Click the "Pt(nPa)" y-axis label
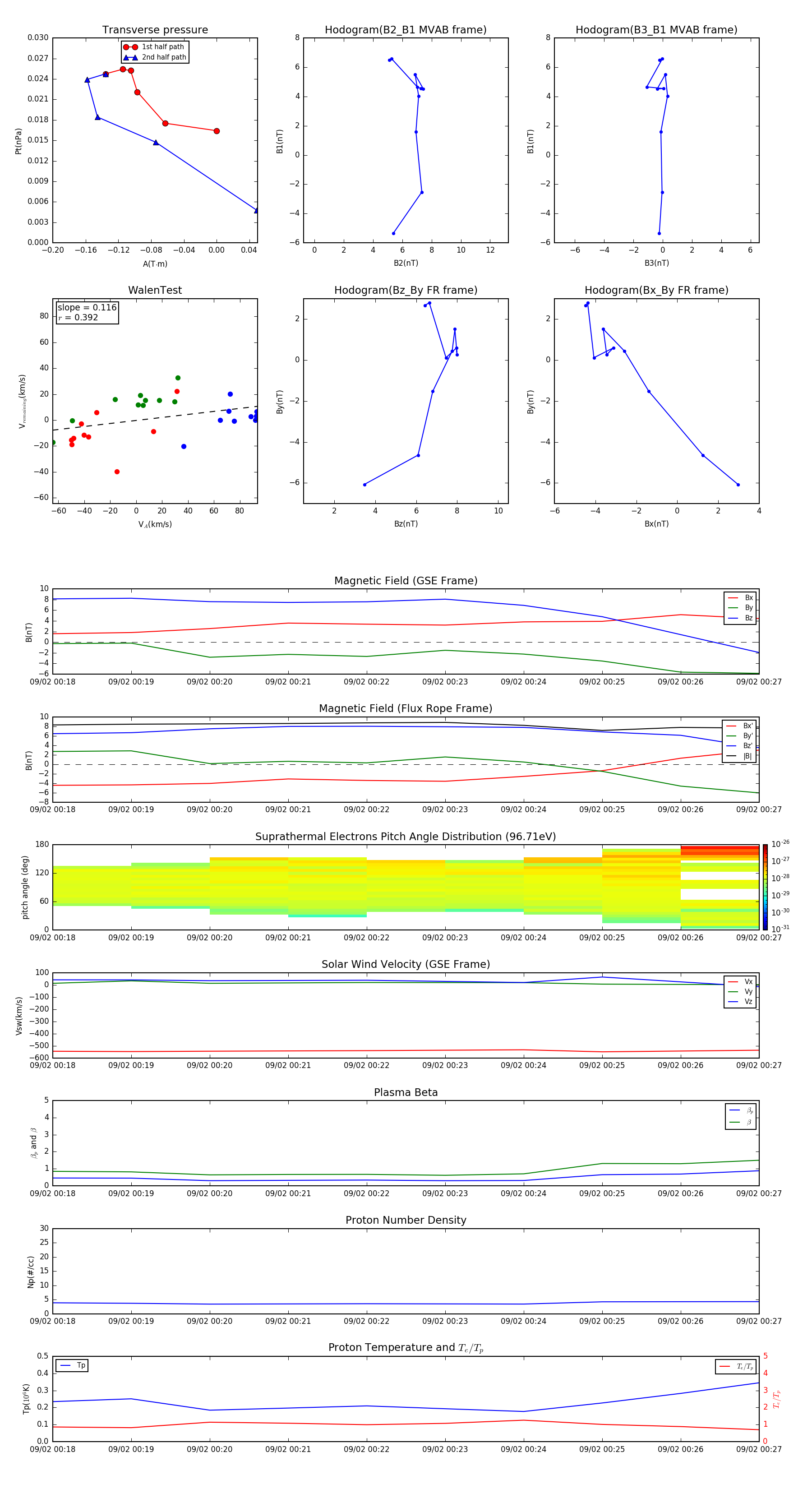This screenshot has width=812, height=1489. 18,140
